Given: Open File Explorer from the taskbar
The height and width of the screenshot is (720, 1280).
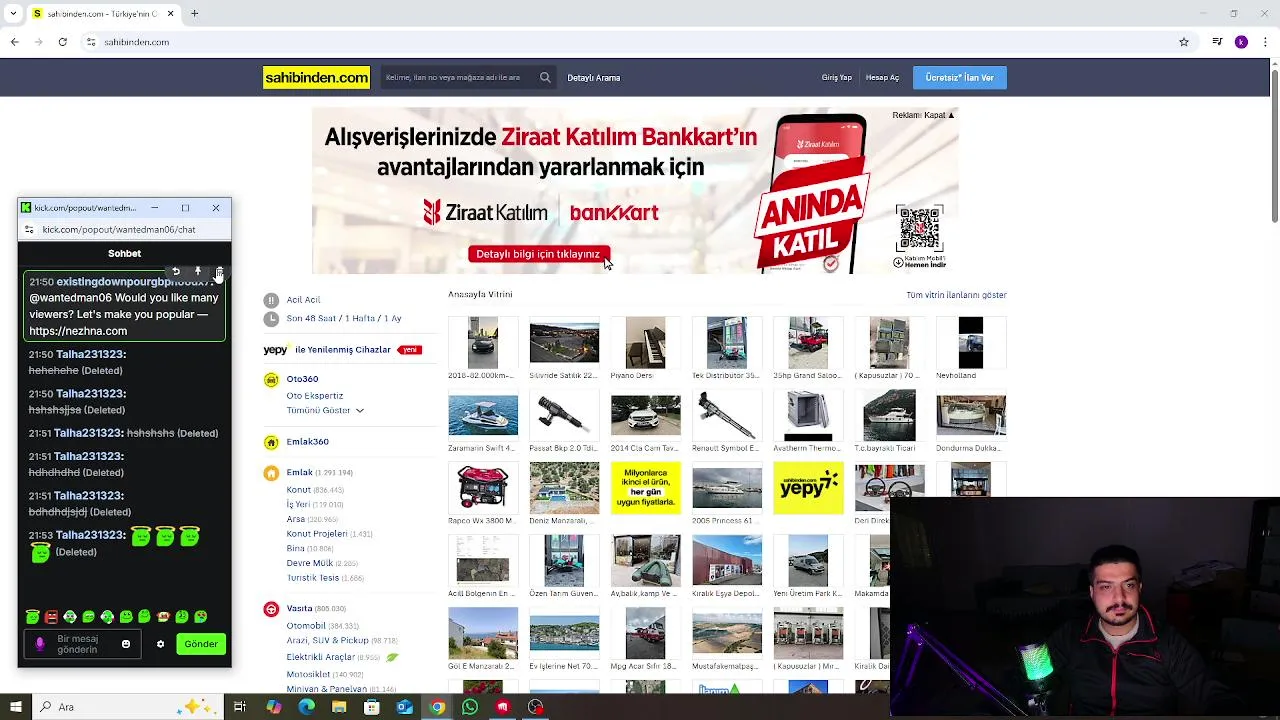Looking at the screenshot, I should pos(339,707).
